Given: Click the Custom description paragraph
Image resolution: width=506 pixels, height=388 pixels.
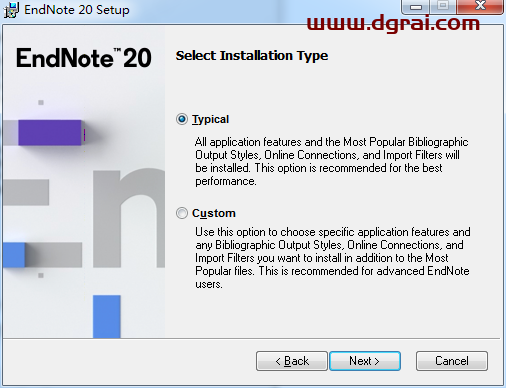Looking at the screenshot, I should coord(333,258).
